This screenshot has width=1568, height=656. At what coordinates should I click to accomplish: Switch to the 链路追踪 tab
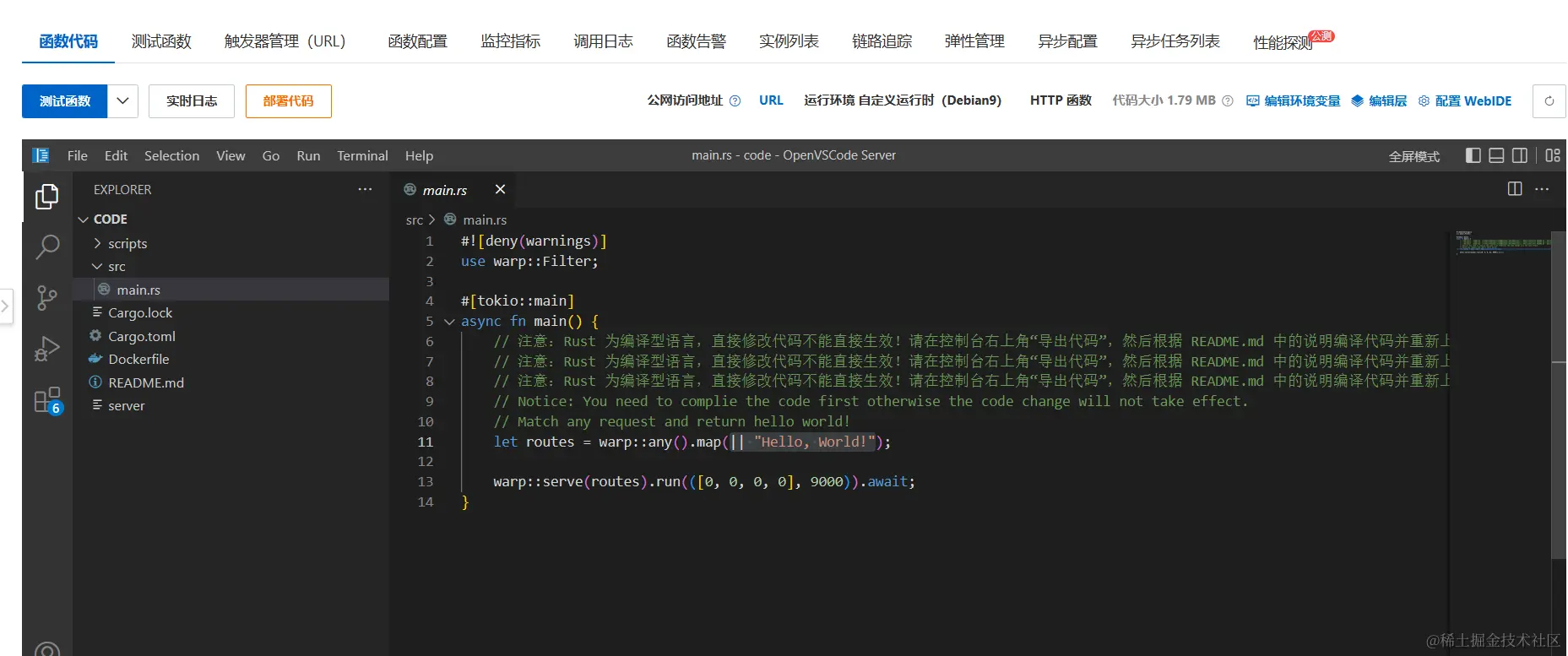pyautogui.click(x=882, y=41)
